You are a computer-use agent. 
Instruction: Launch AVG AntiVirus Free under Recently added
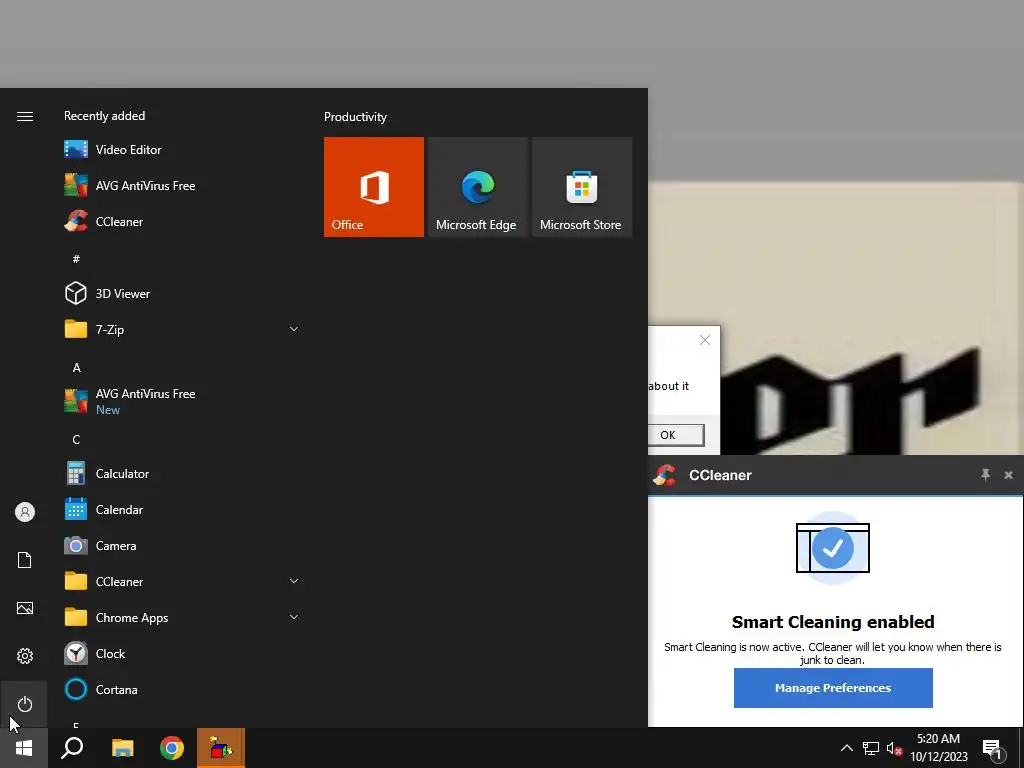tap(183, 185)
